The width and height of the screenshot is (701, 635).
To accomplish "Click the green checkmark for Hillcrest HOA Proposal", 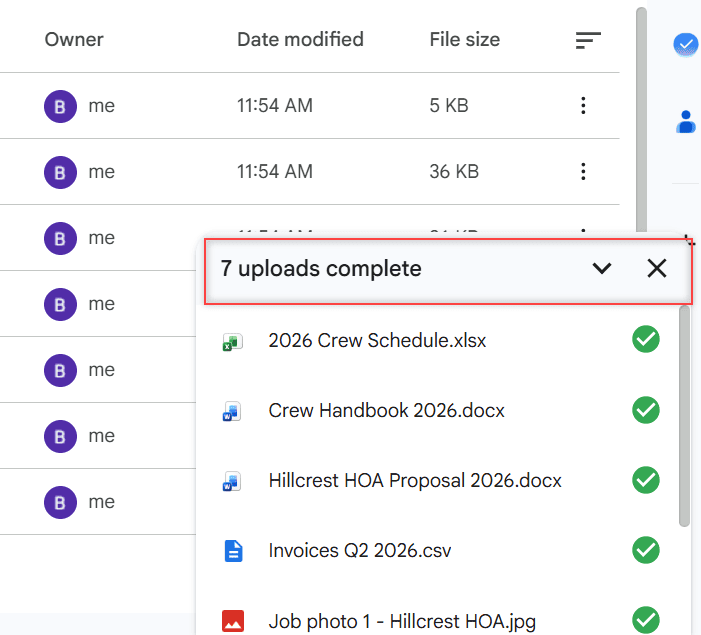I will click(646, 480).
